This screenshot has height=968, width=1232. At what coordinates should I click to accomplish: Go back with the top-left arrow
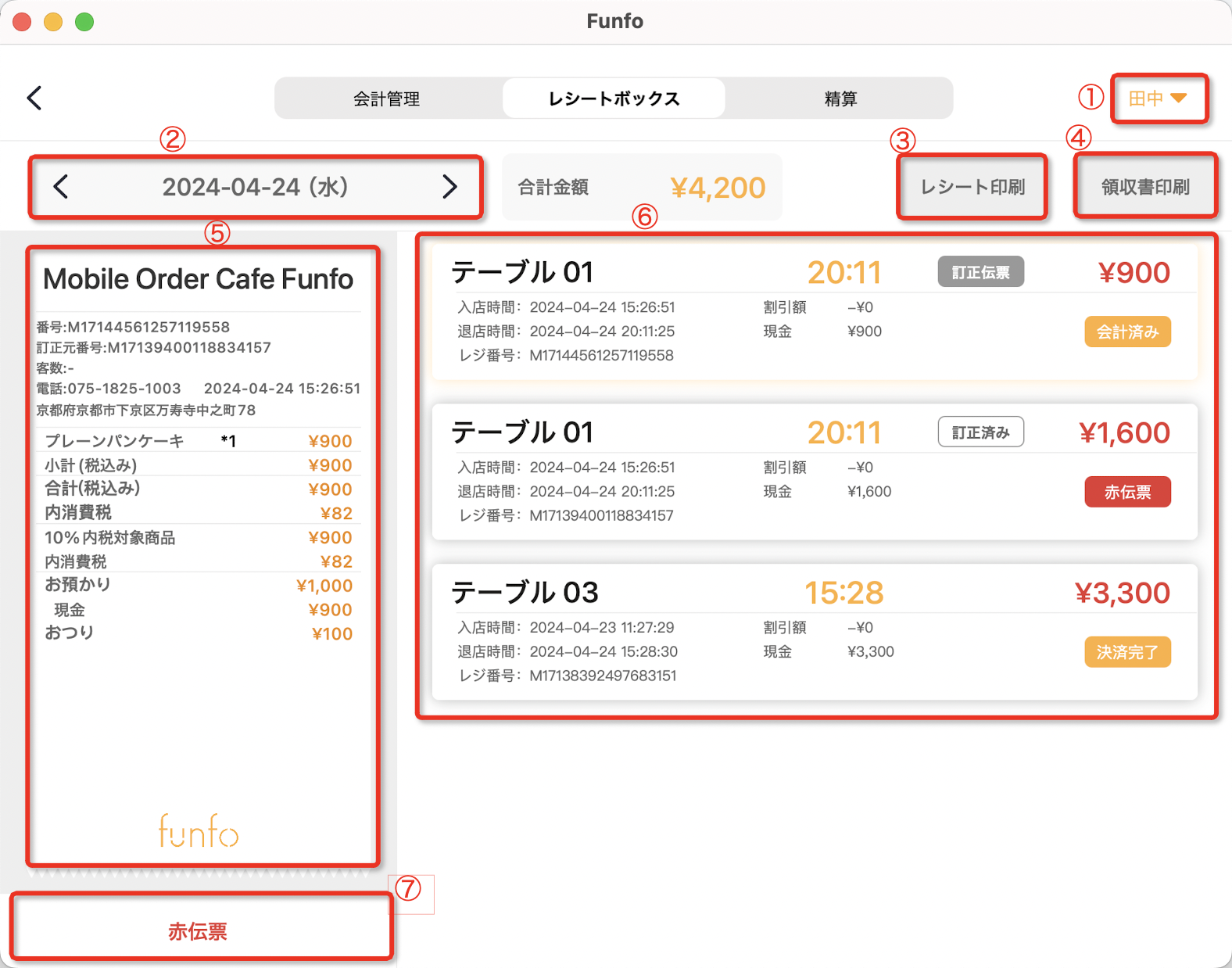coord(34,98)
